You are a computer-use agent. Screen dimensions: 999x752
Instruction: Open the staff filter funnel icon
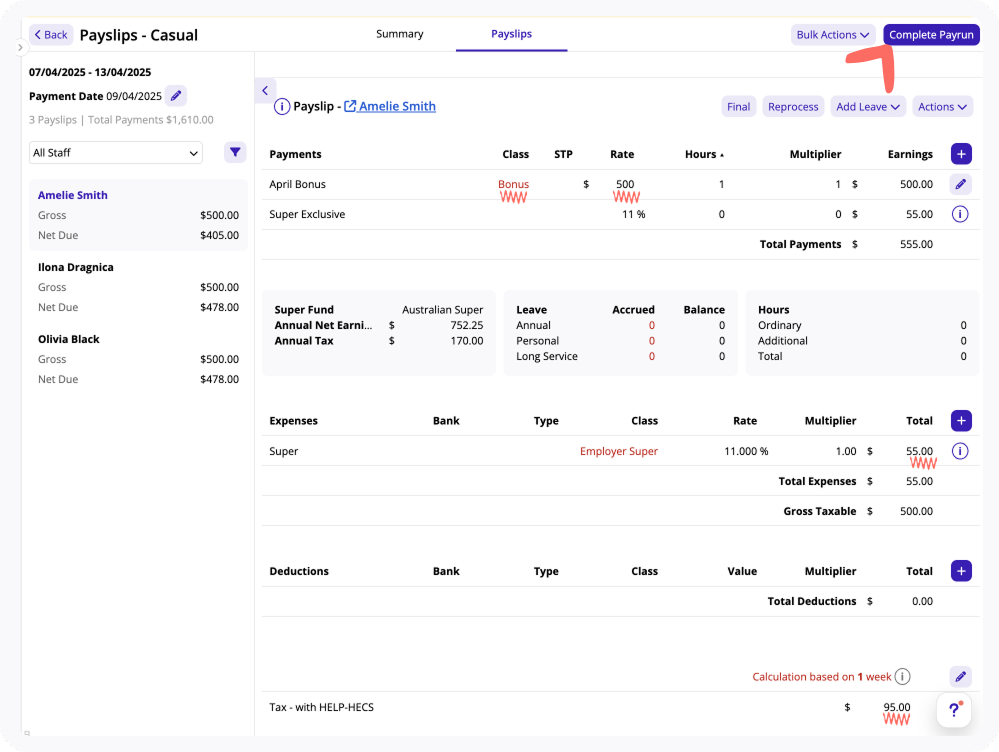tap(235, 152)
